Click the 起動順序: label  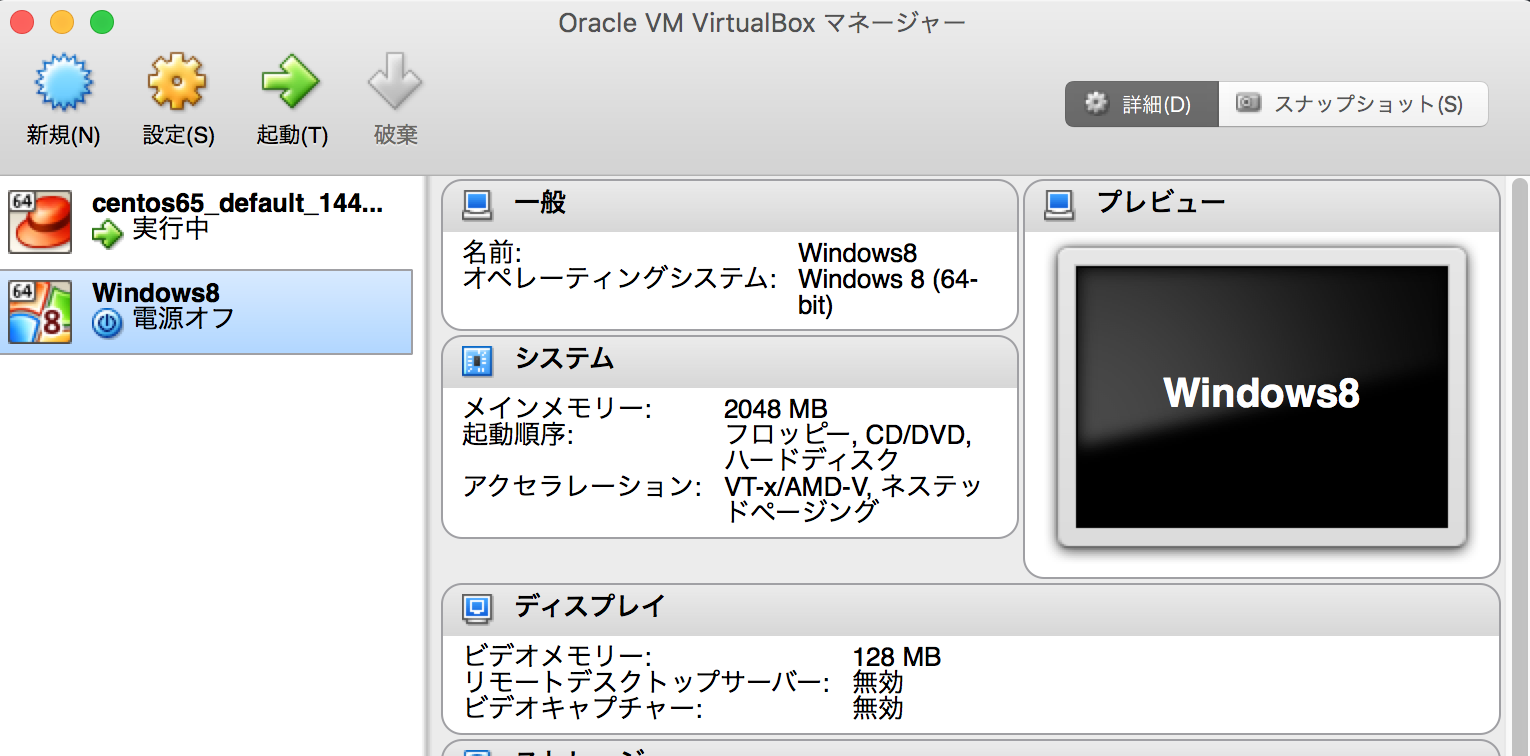pos(518,435)
